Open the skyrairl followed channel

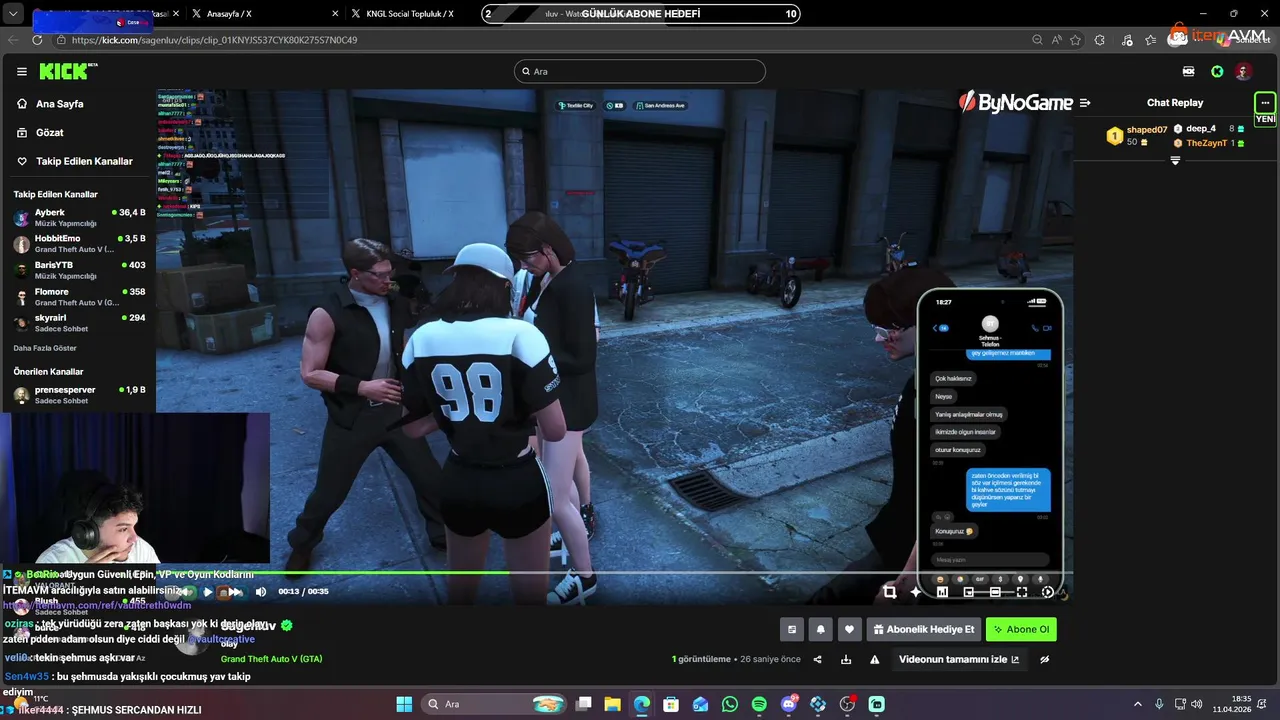click(x=79, y=322)
